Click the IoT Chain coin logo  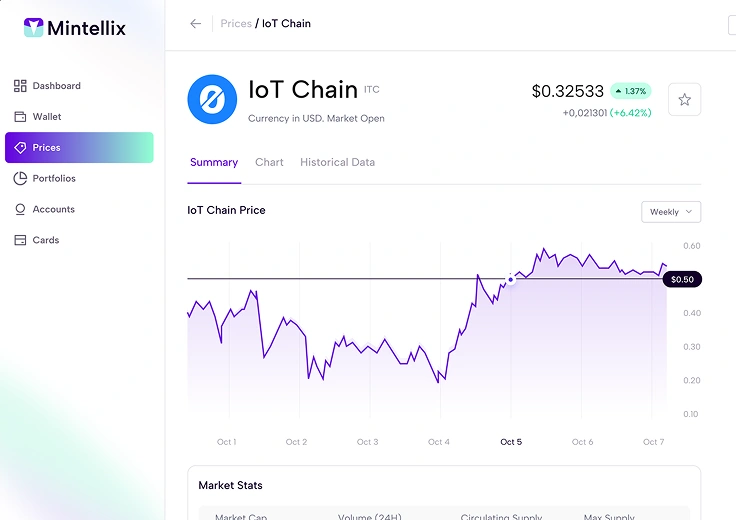click(x=212, y=99)
